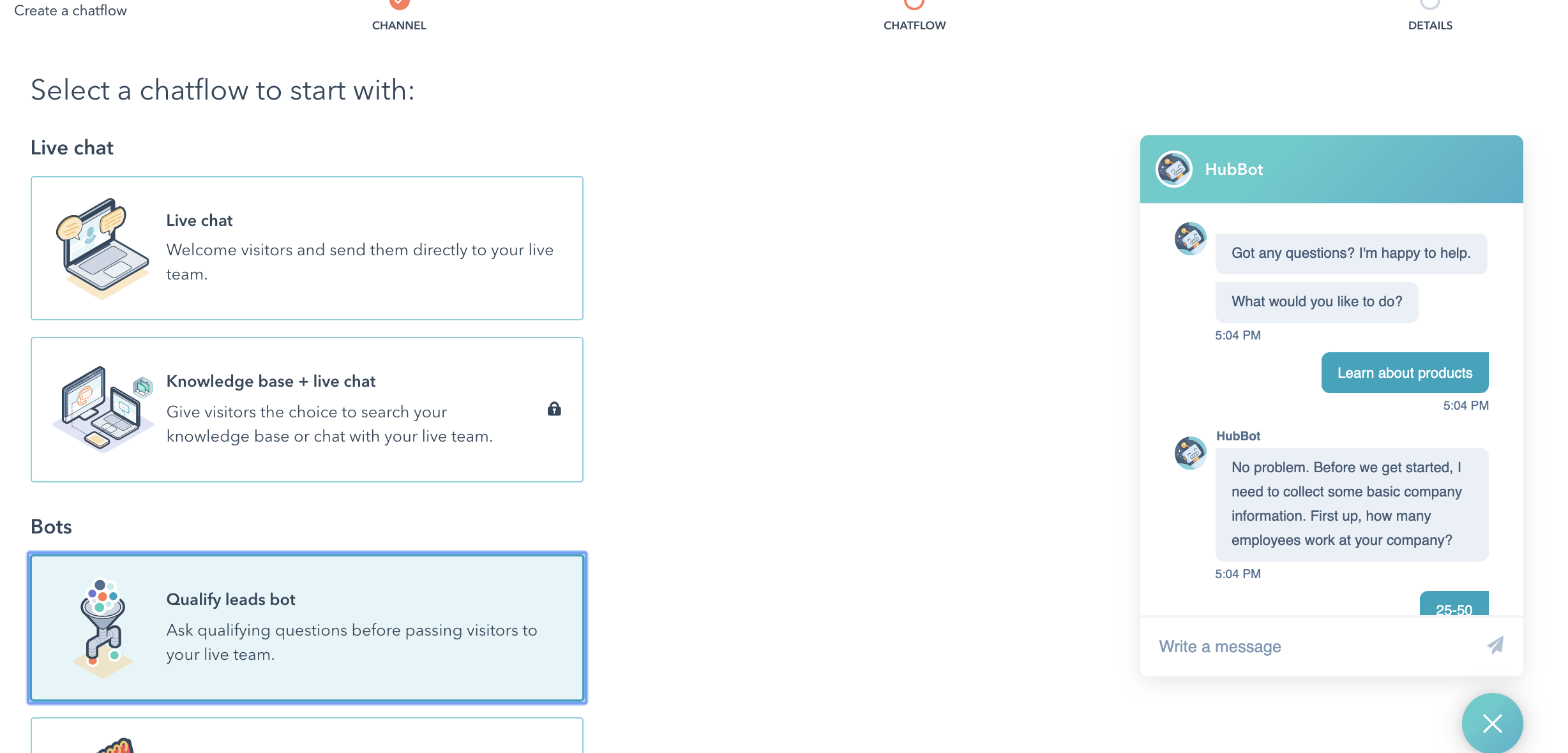1568x753 pixels.
Task: Click the 'Learn about products' reply button
Action: point(1405,373)
